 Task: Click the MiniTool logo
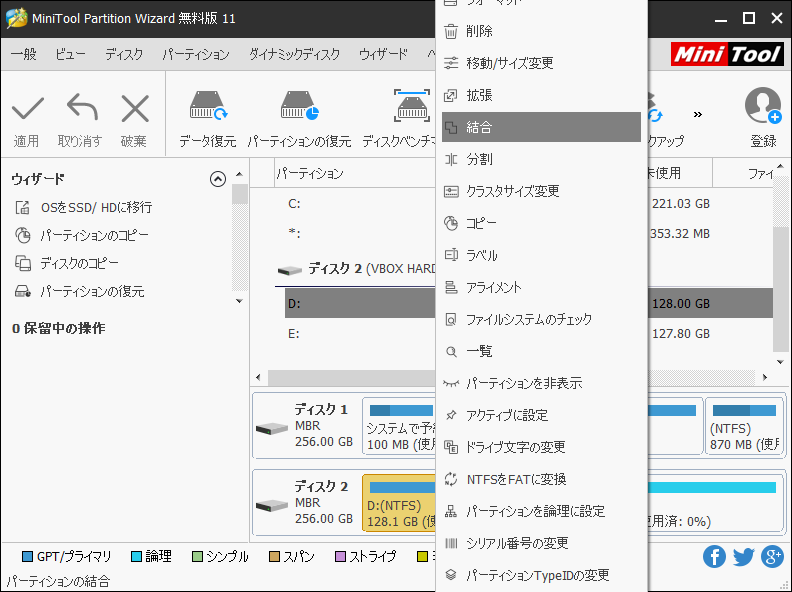[x=727, y=54]
